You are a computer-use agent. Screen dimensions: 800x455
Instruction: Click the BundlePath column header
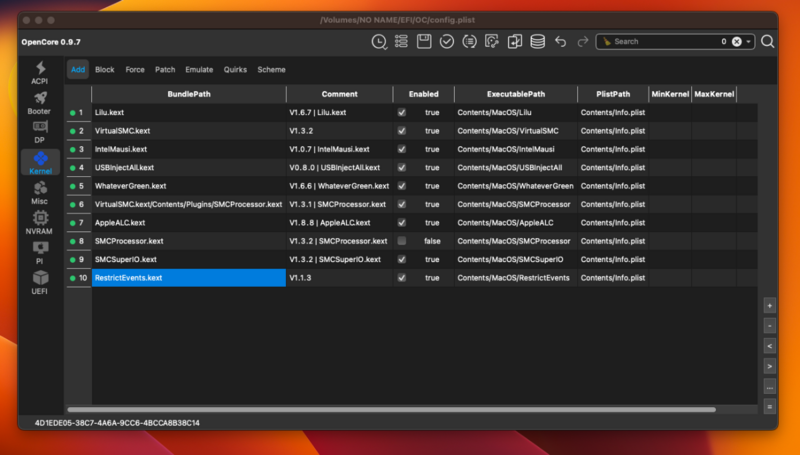point(189,94)
